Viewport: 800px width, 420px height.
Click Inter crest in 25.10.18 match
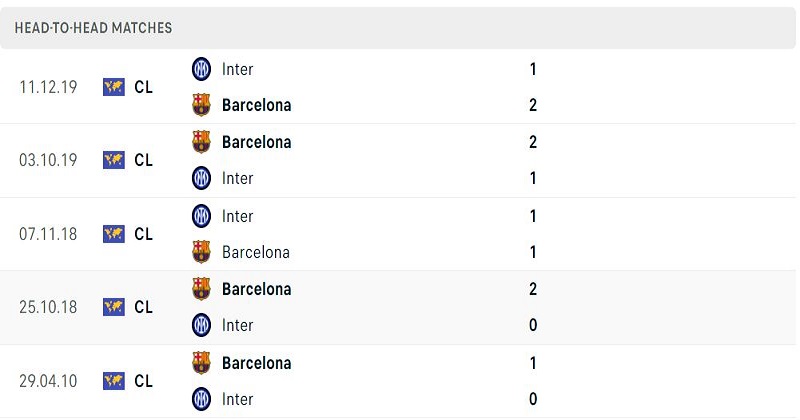tap(201, 325)
